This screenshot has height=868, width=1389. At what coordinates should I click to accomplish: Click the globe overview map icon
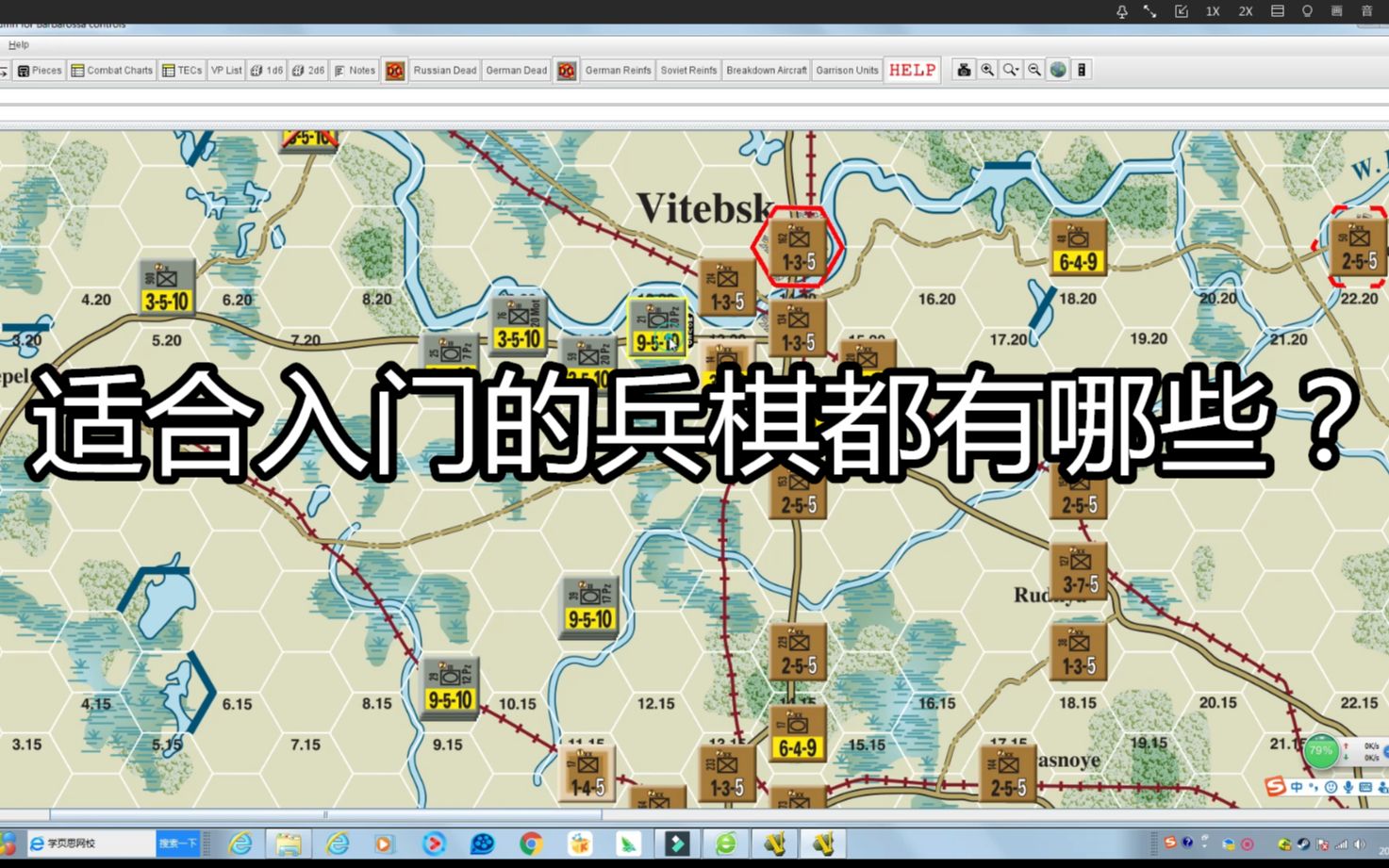(1058, 71)
